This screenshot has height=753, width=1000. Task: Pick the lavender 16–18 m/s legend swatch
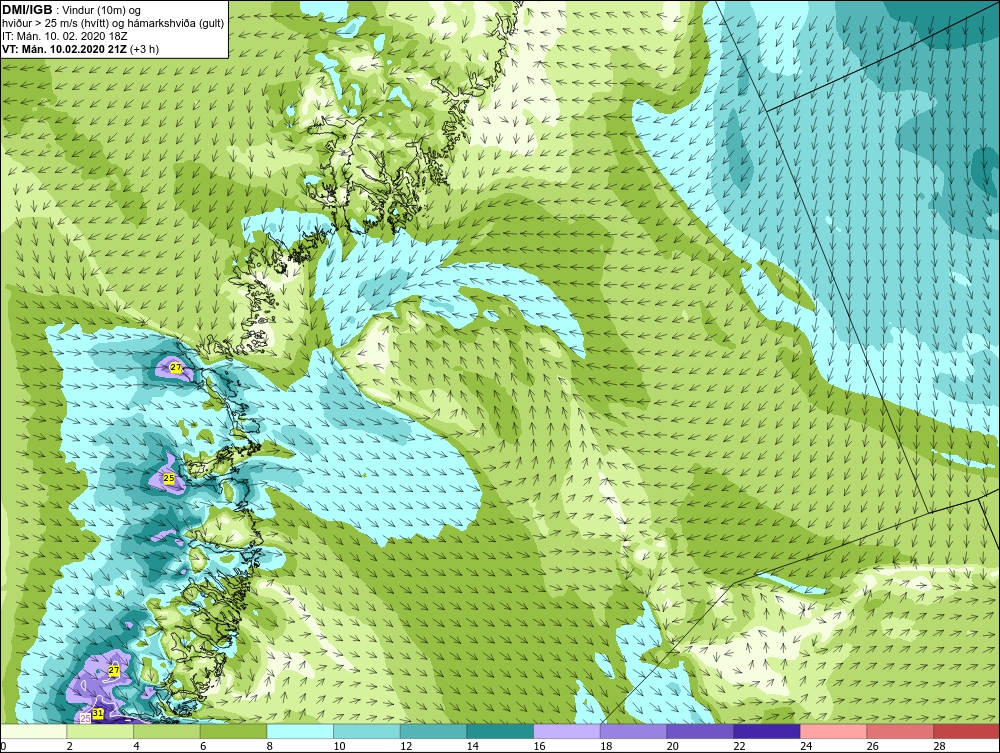tap(566, 731)
